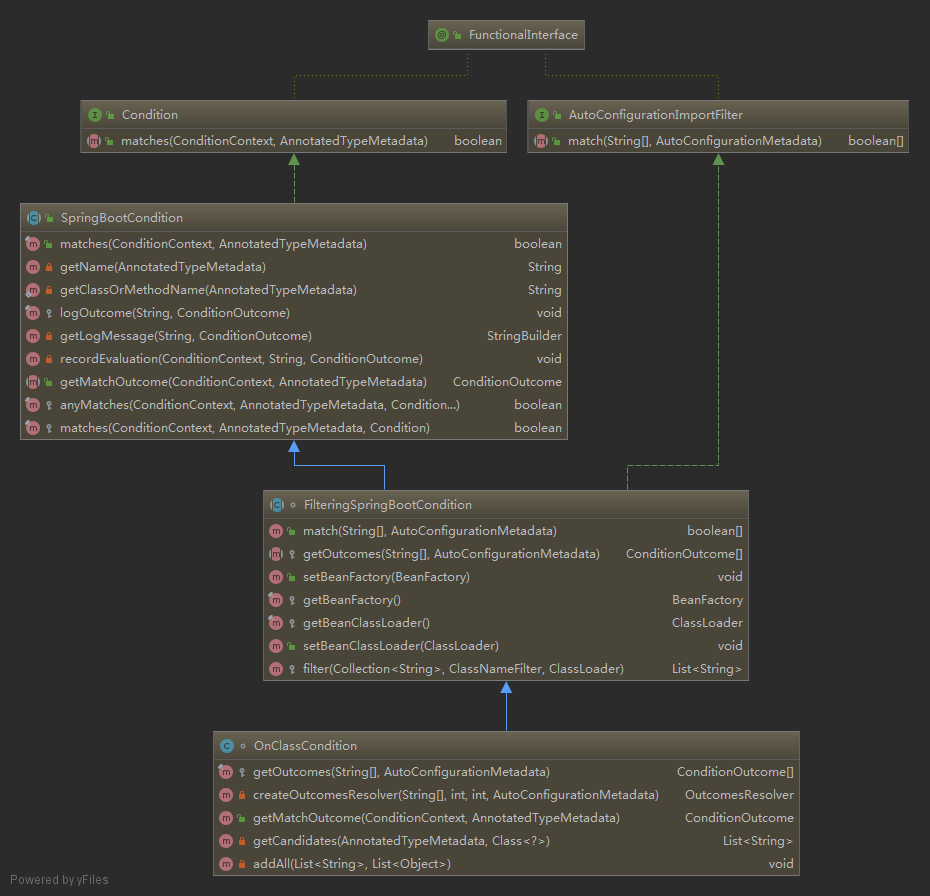Click the method icon beside getClassOrMethodName
930x896 pixels.
[33, 291]
